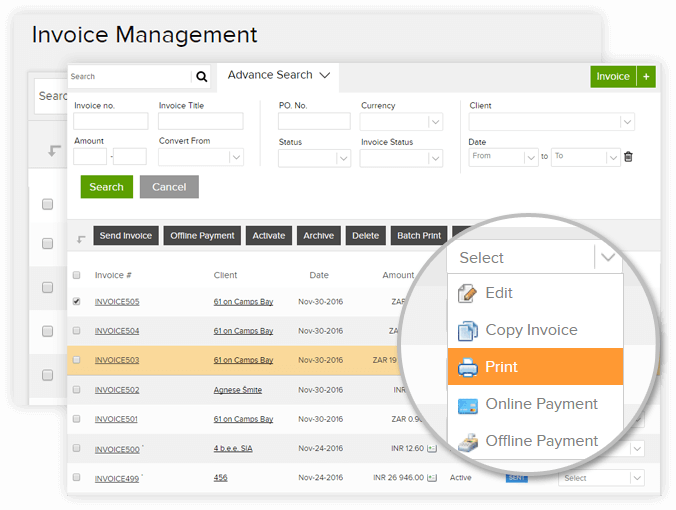Click the green Invoice button

[613, 77]
